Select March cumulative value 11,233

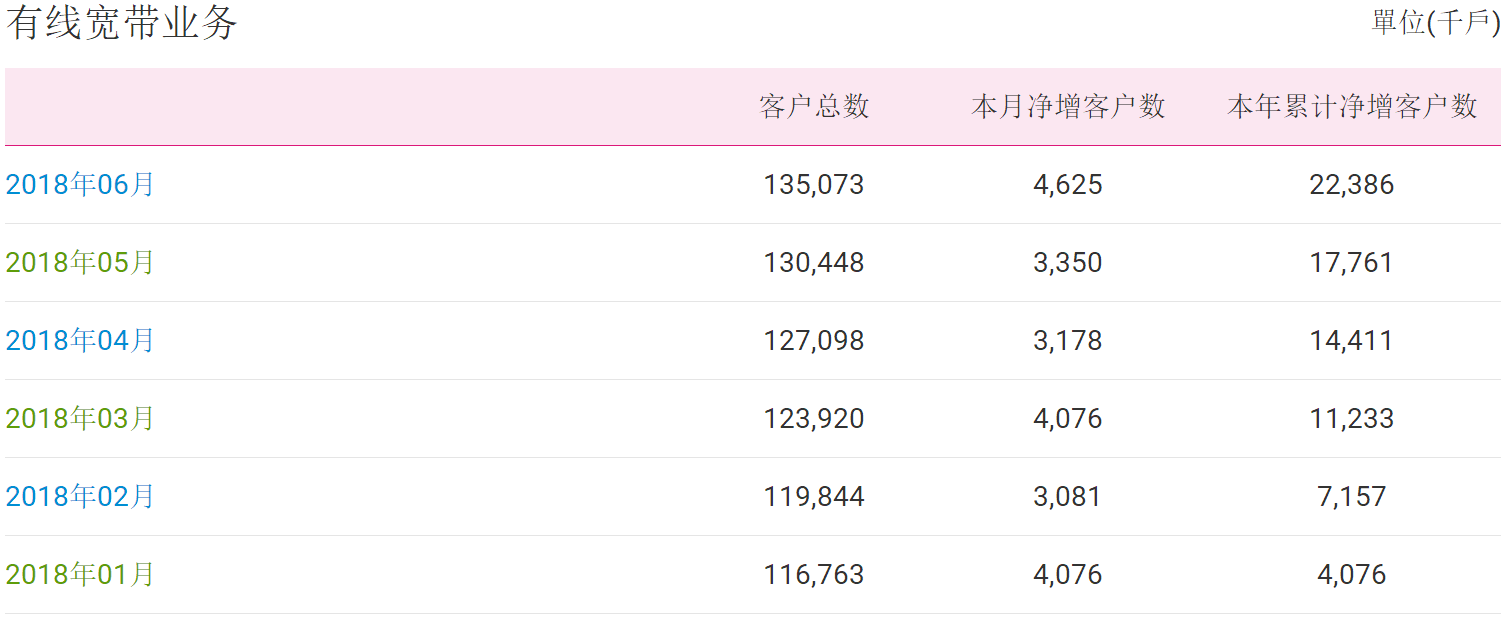click(1352, 419)
